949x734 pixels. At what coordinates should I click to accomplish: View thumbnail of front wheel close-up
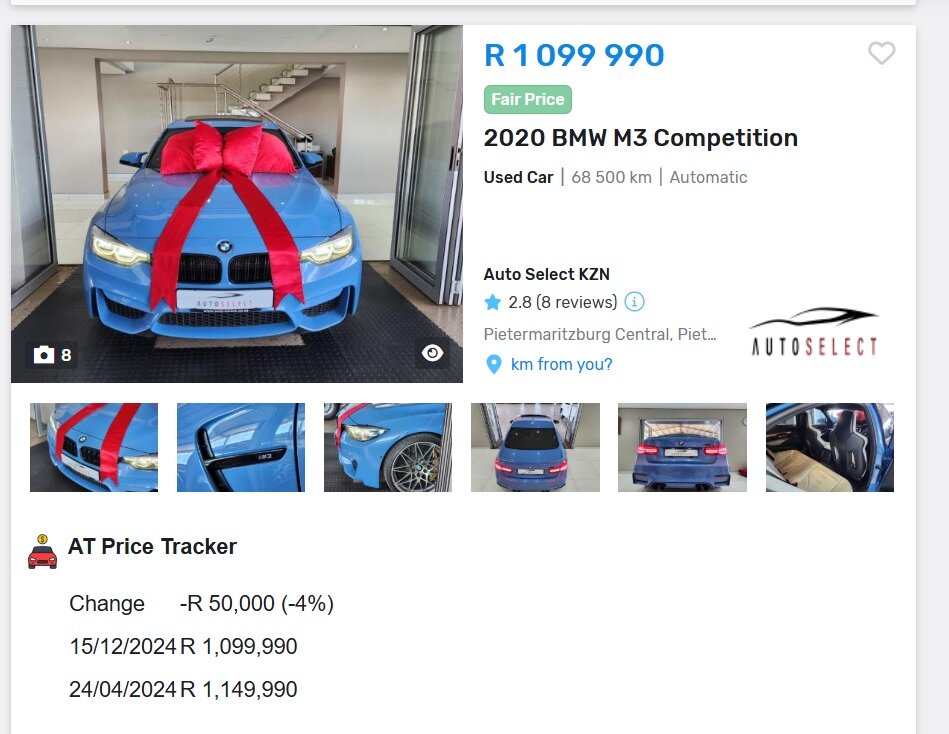point(388,447)
